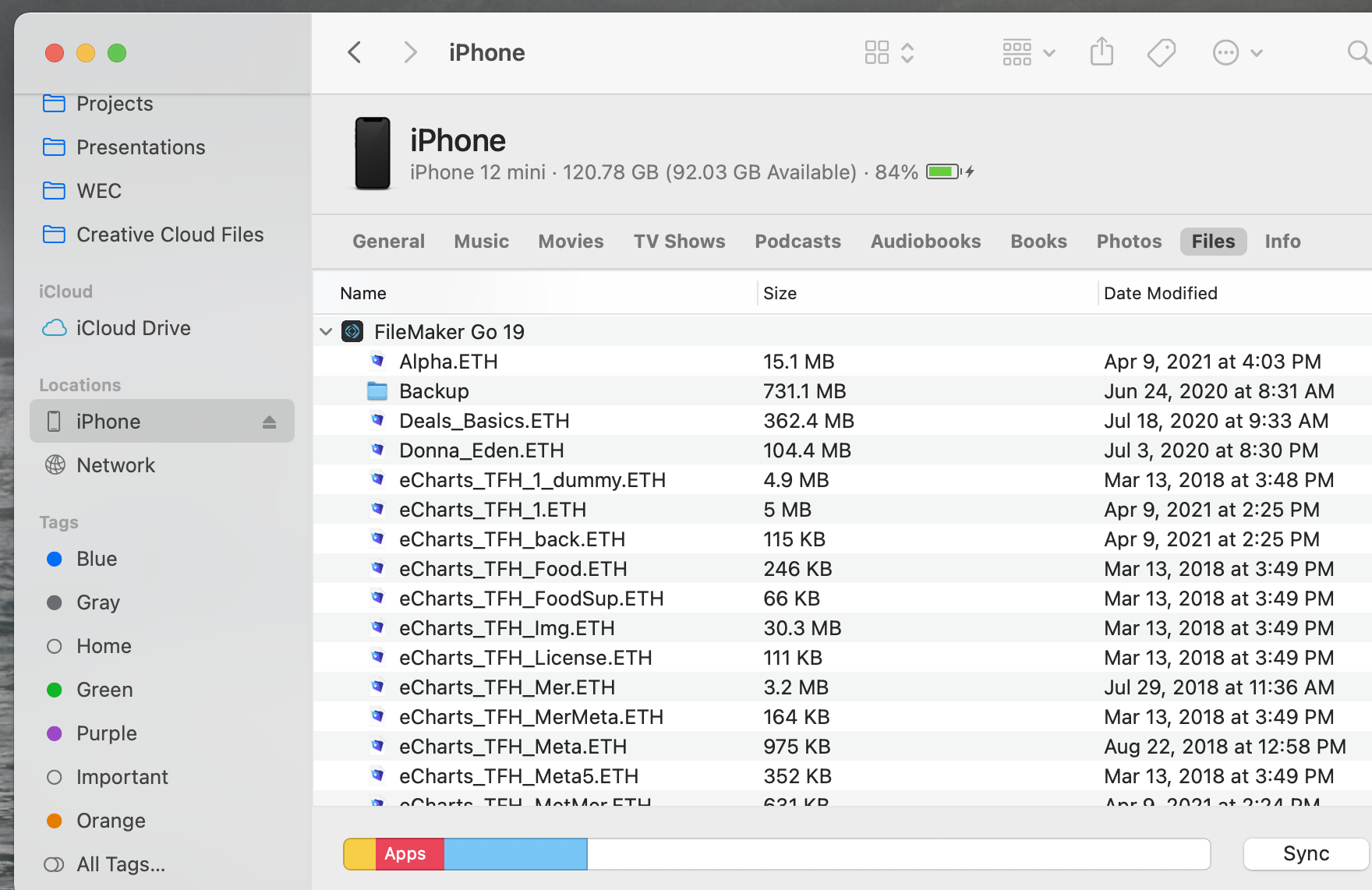Select eCharts_TFH_Img.ETH file
This screenshot has width=1372, height=890.
click(x=842, y=628)
